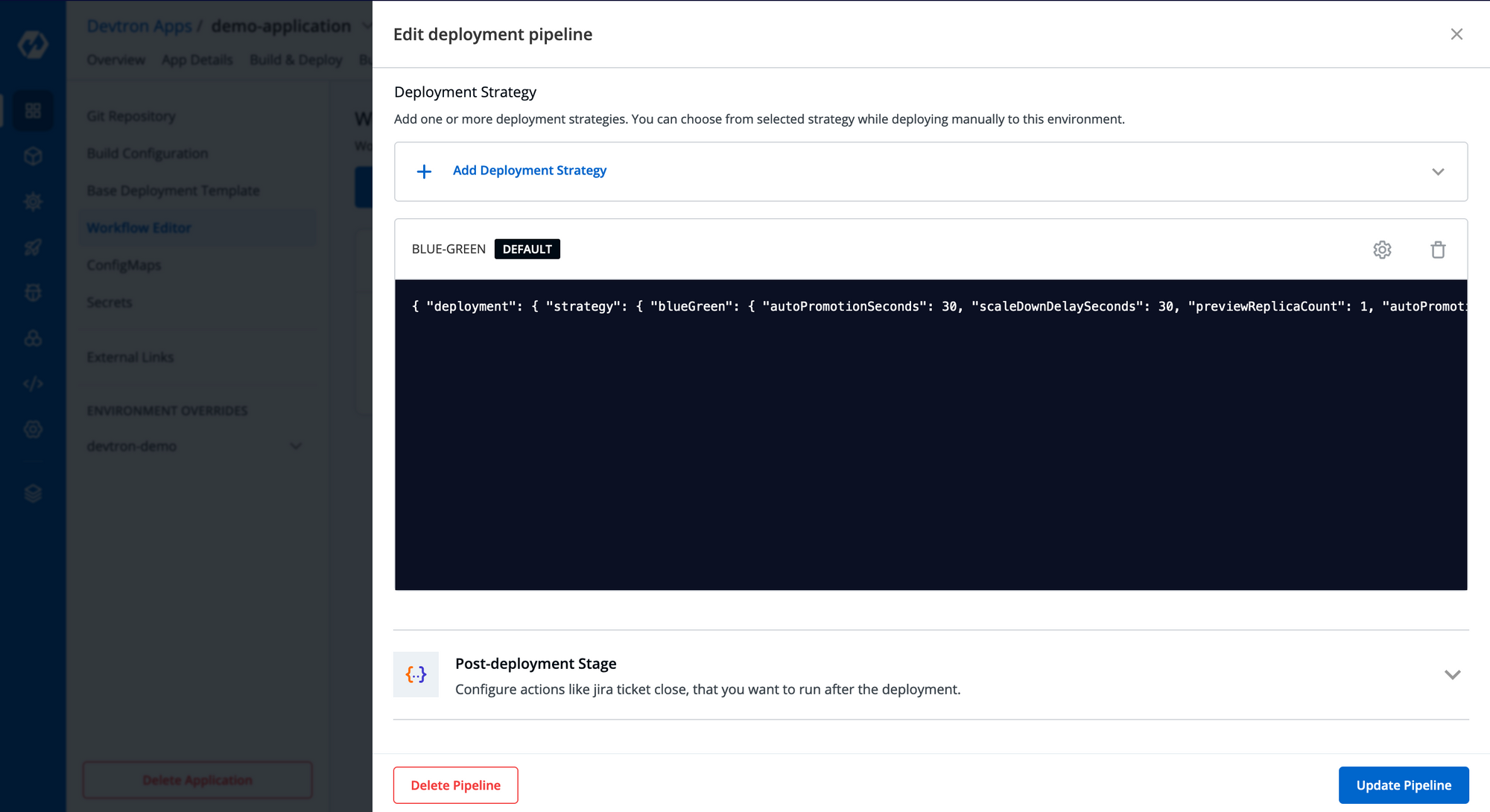Click Add Deployment Strategy link
This screenshot has height=812, width=1490.
point(530,171)
